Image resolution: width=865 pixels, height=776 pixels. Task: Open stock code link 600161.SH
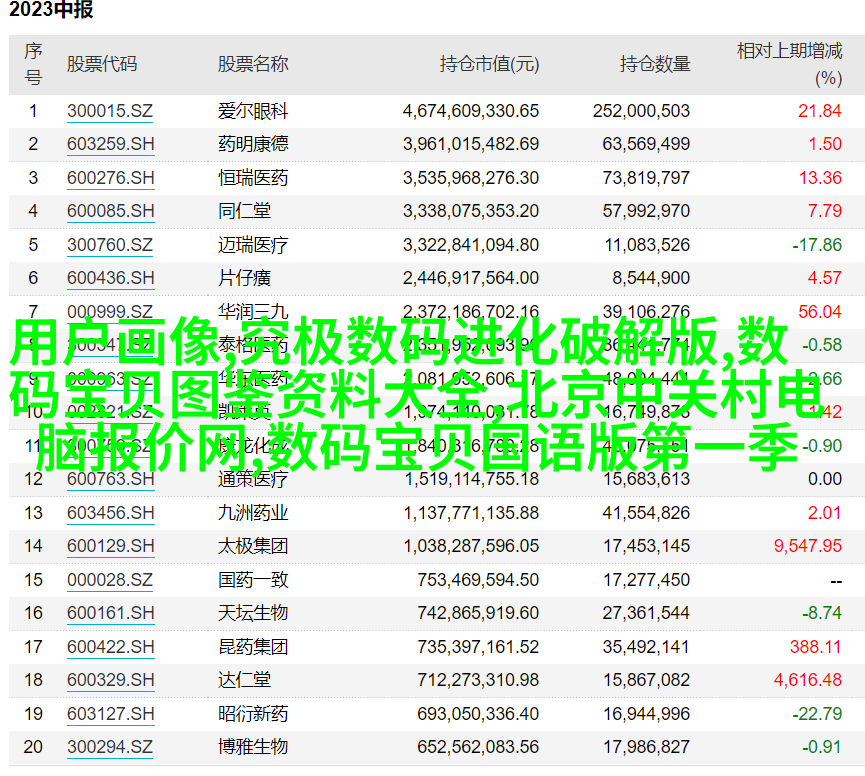coord(110,613)
